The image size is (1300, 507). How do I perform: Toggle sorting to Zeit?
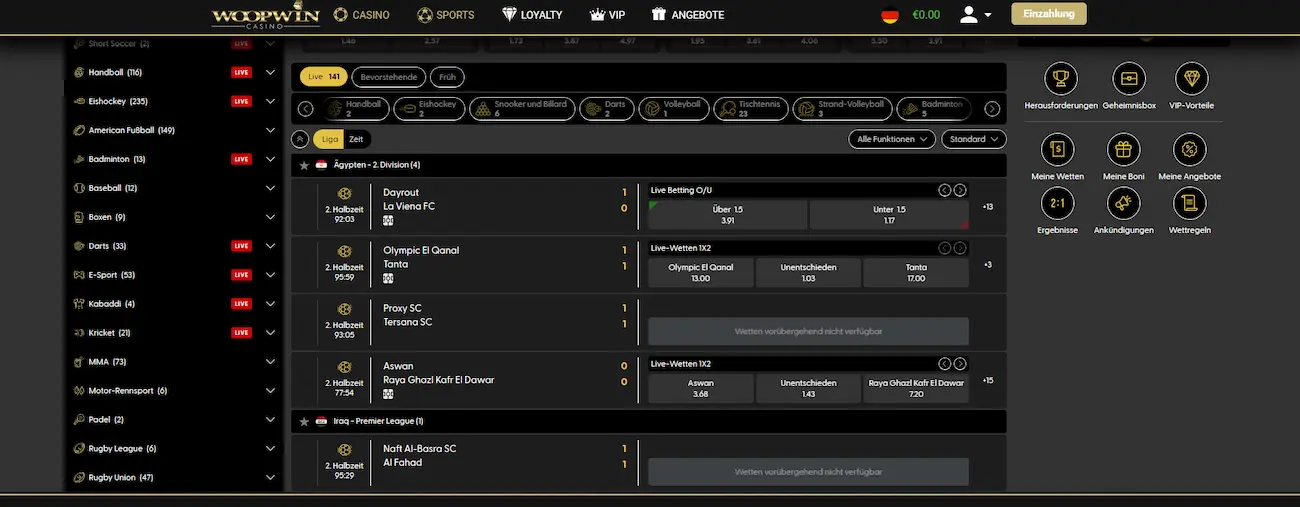(x=356, y=139)
